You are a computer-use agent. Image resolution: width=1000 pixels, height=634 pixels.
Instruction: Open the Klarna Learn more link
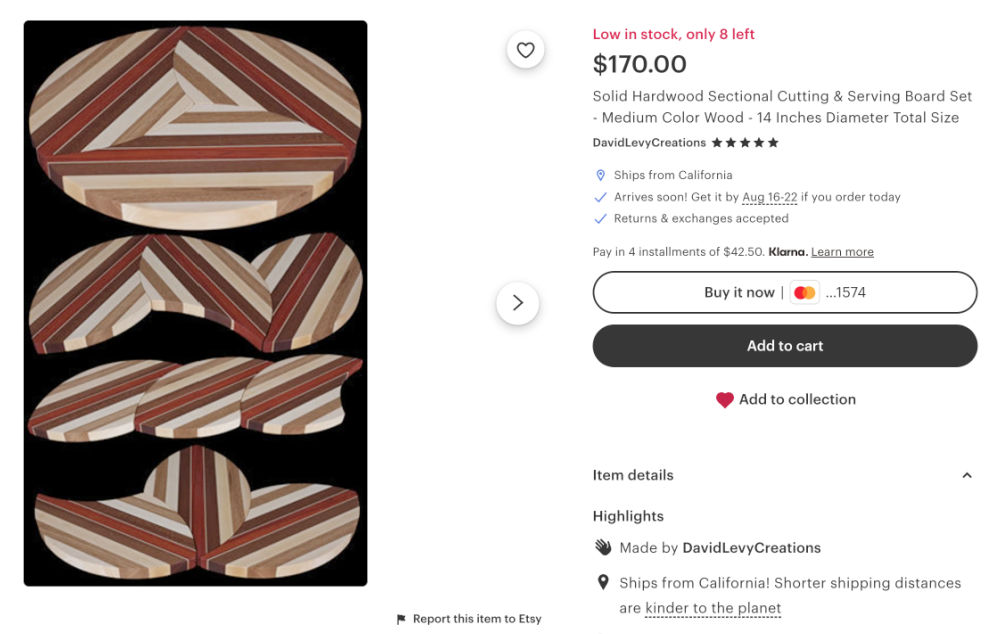[842, 252]
